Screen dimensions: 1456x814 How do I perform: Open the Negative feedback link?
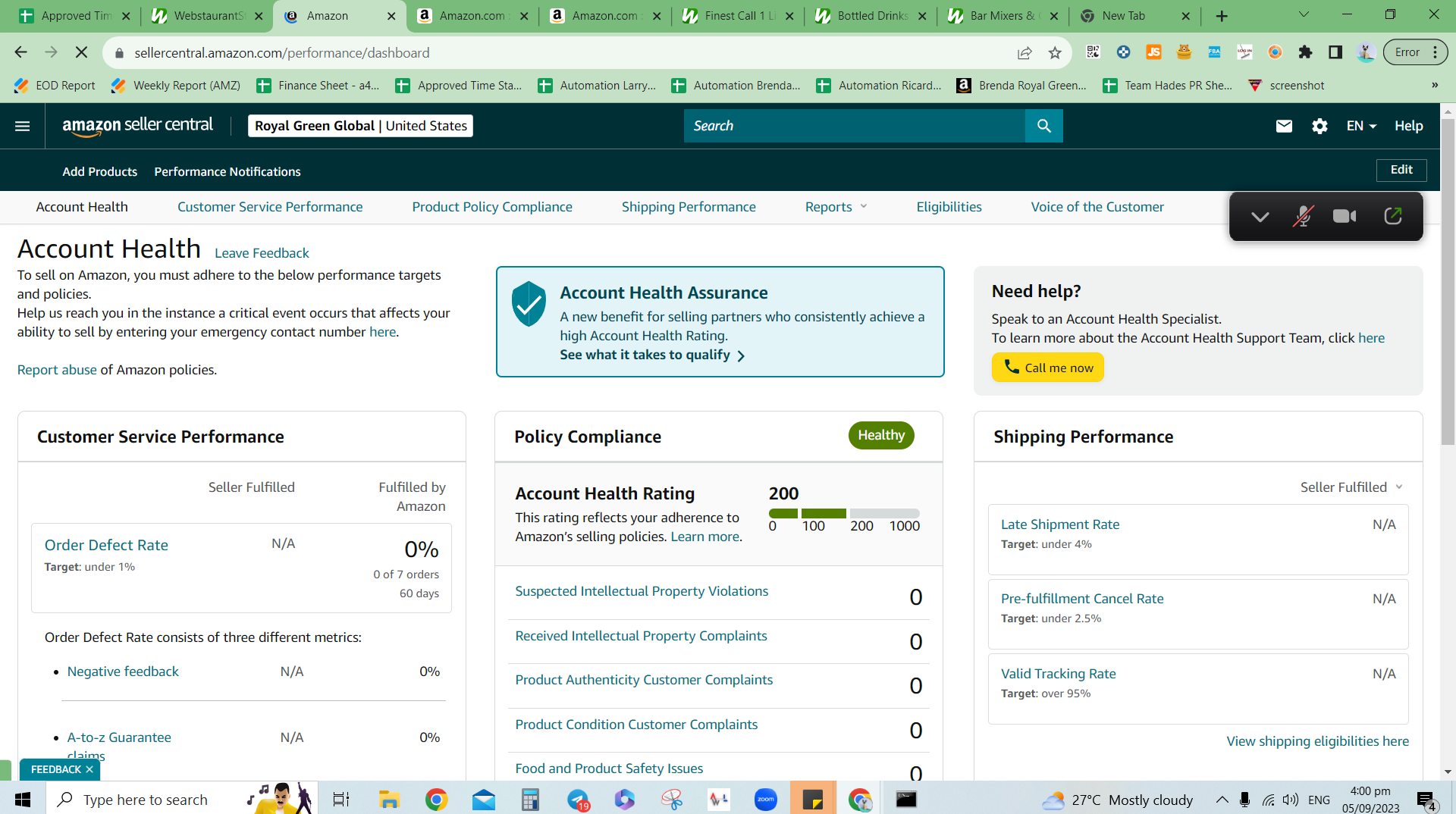(123, 672)
